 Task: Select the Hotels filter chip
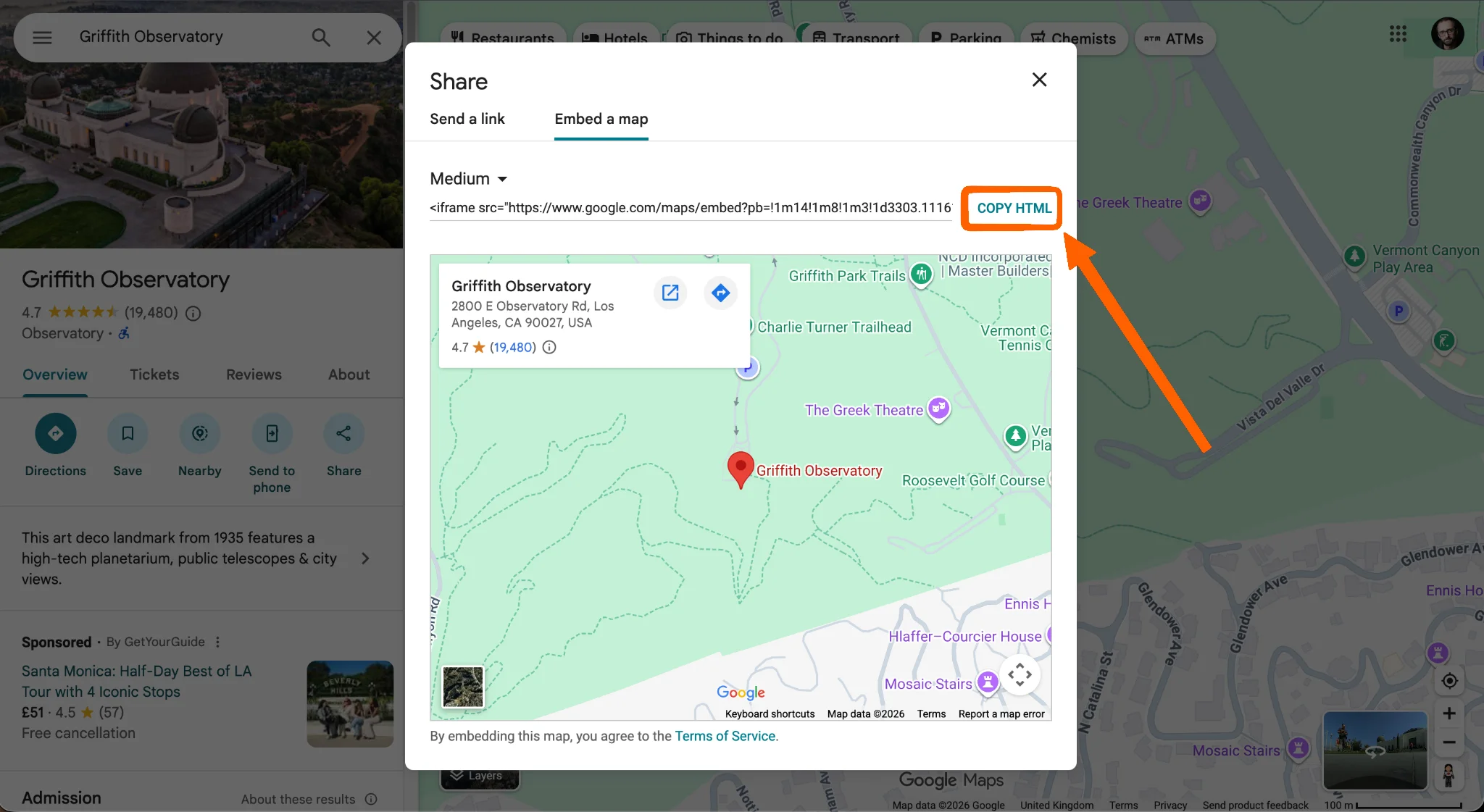615,38
